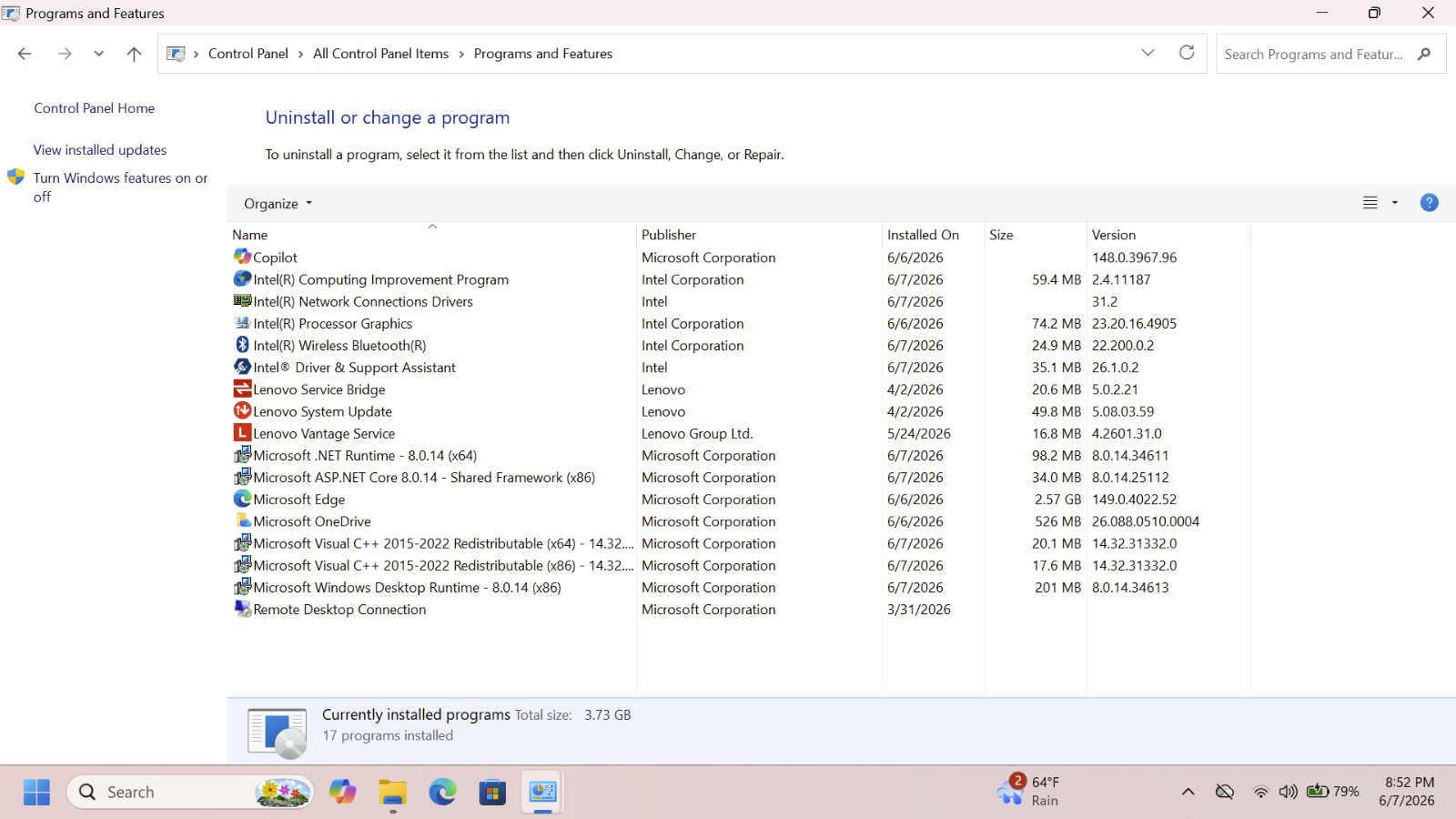Image resolution: width=1456 pixels, height=819 pixels.
Task: Select the 2.57 GB size cell
Action: click(x=1057, y=500)
